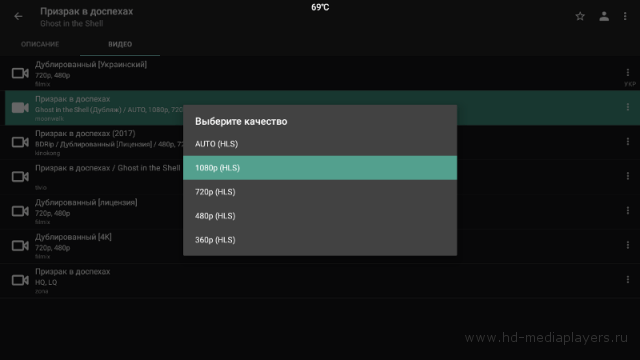Image resolution: width=640 pixels, height=360 pixels.
Task: Choose 480p (HLS) quality
Action: pyautogui.click(x=320, y=216)
